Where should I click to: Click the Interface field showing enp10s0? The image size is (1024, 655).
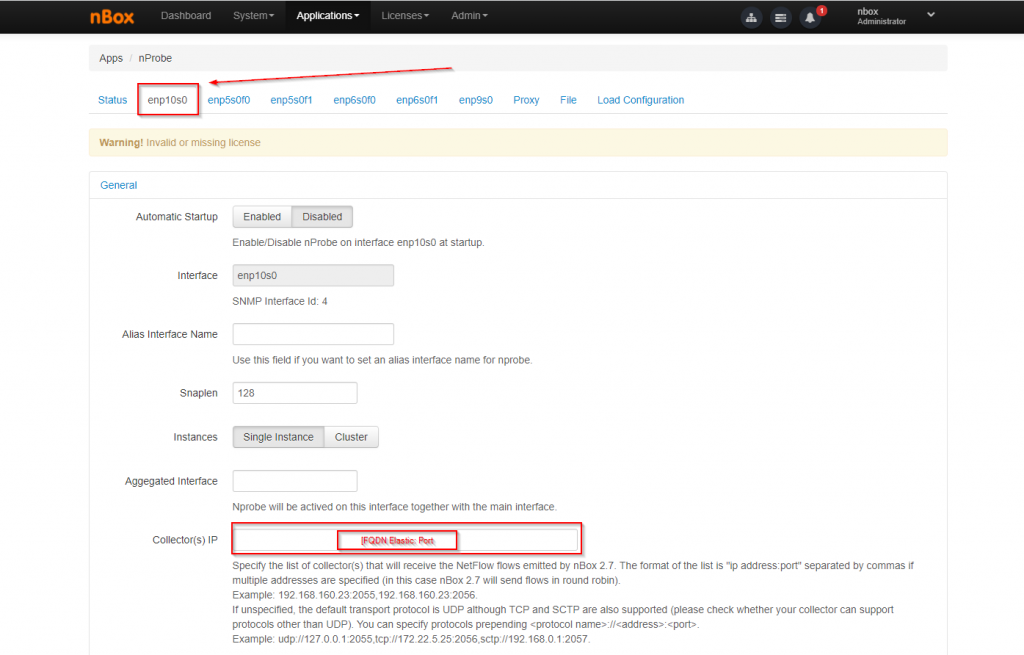tap(313, 276)
